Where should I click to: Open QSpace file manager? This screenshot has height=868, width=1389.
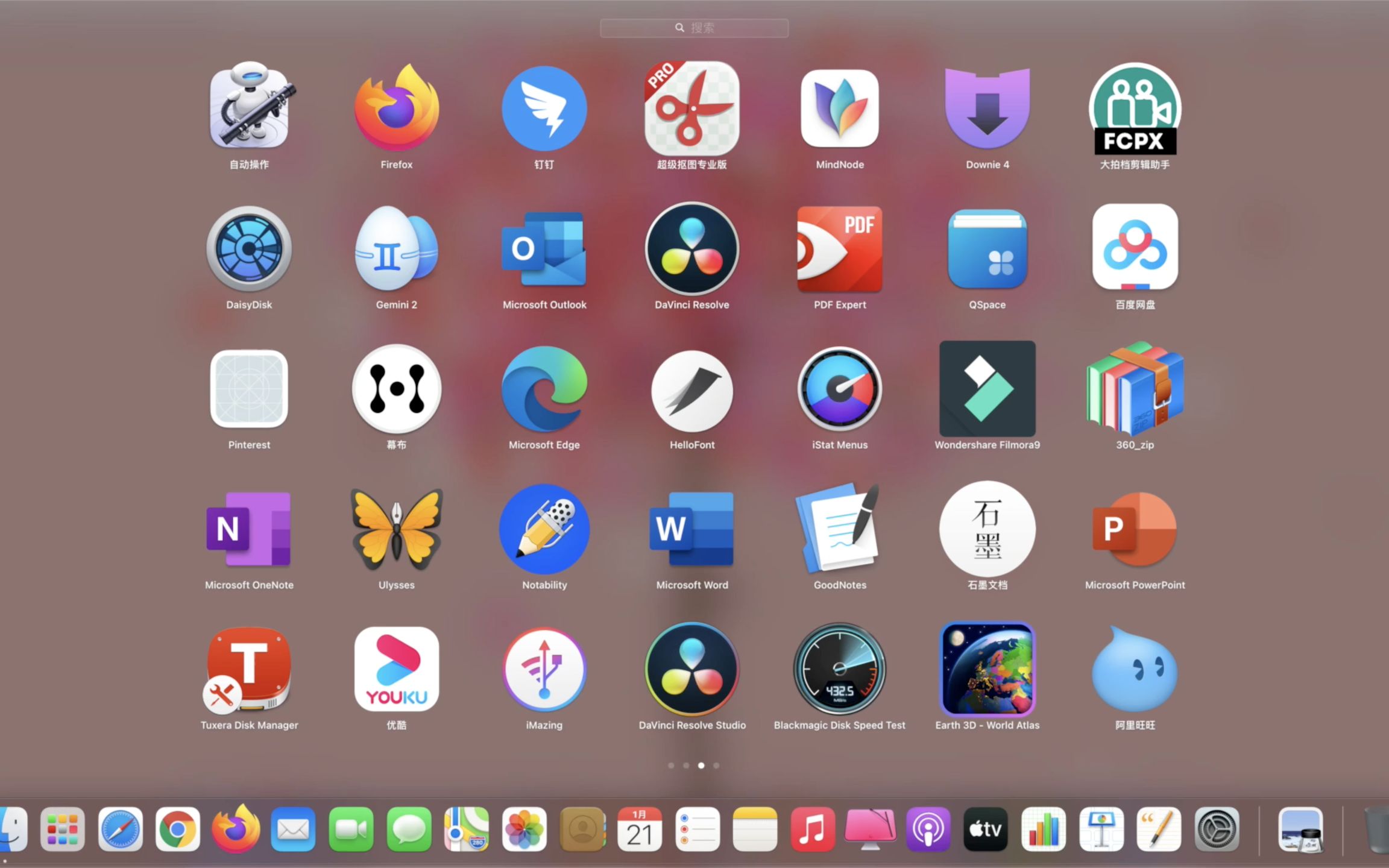coord(987,248)
